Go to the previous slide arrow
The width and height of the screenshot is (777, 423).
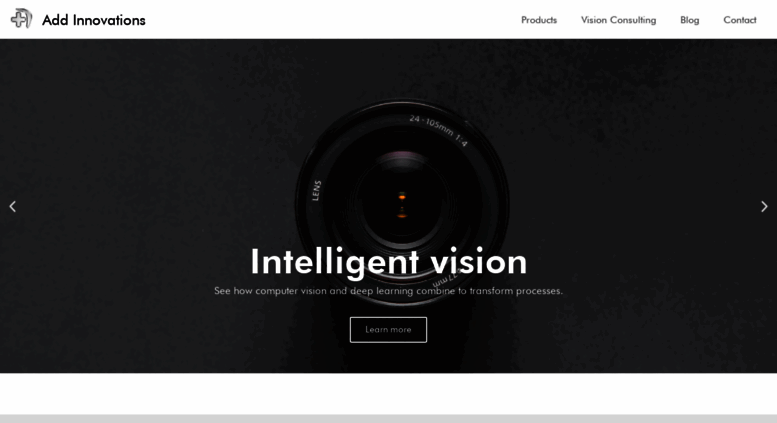pos(13,206)
